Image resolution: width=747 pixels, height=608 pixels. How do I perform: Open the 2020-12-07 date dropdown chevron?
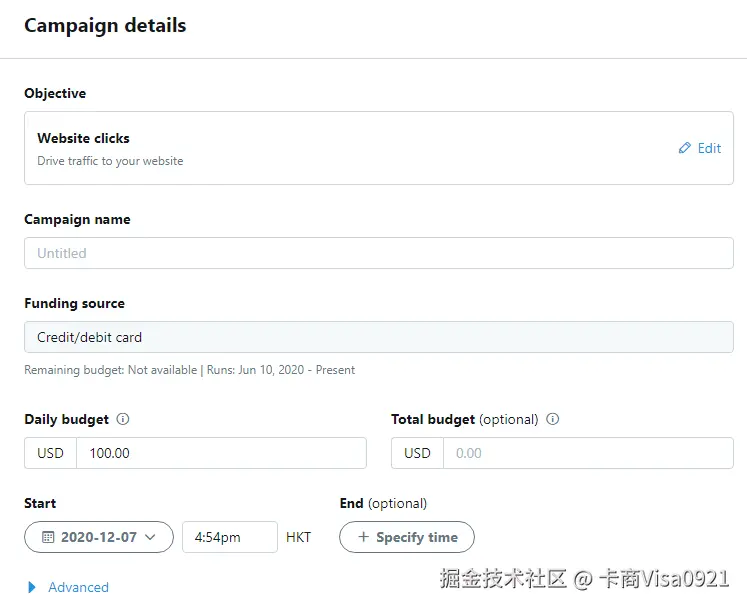tap(151, 537)
